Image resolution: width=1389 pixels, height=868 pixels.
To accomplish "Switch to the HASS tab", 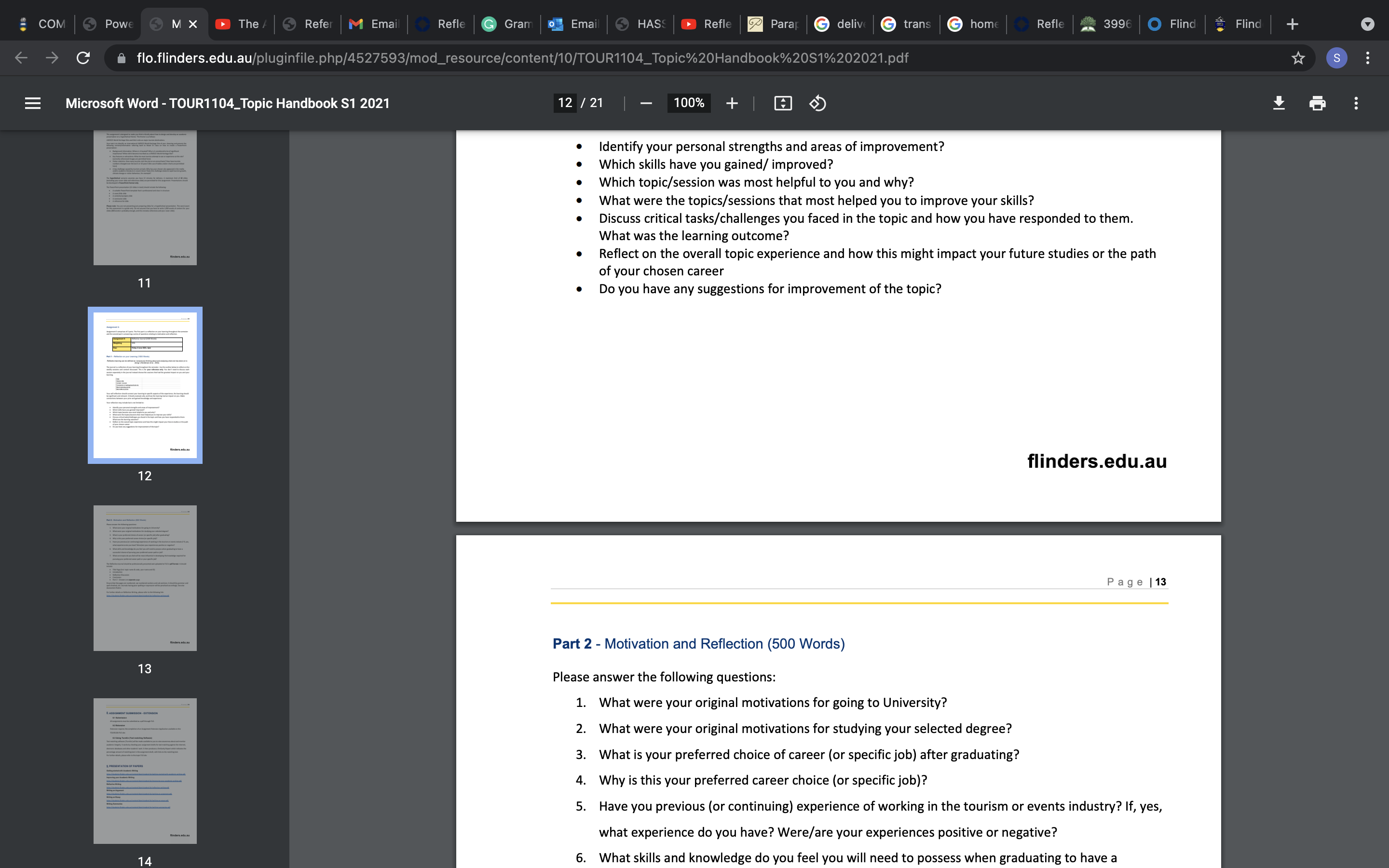I will [x=640, y=24].
